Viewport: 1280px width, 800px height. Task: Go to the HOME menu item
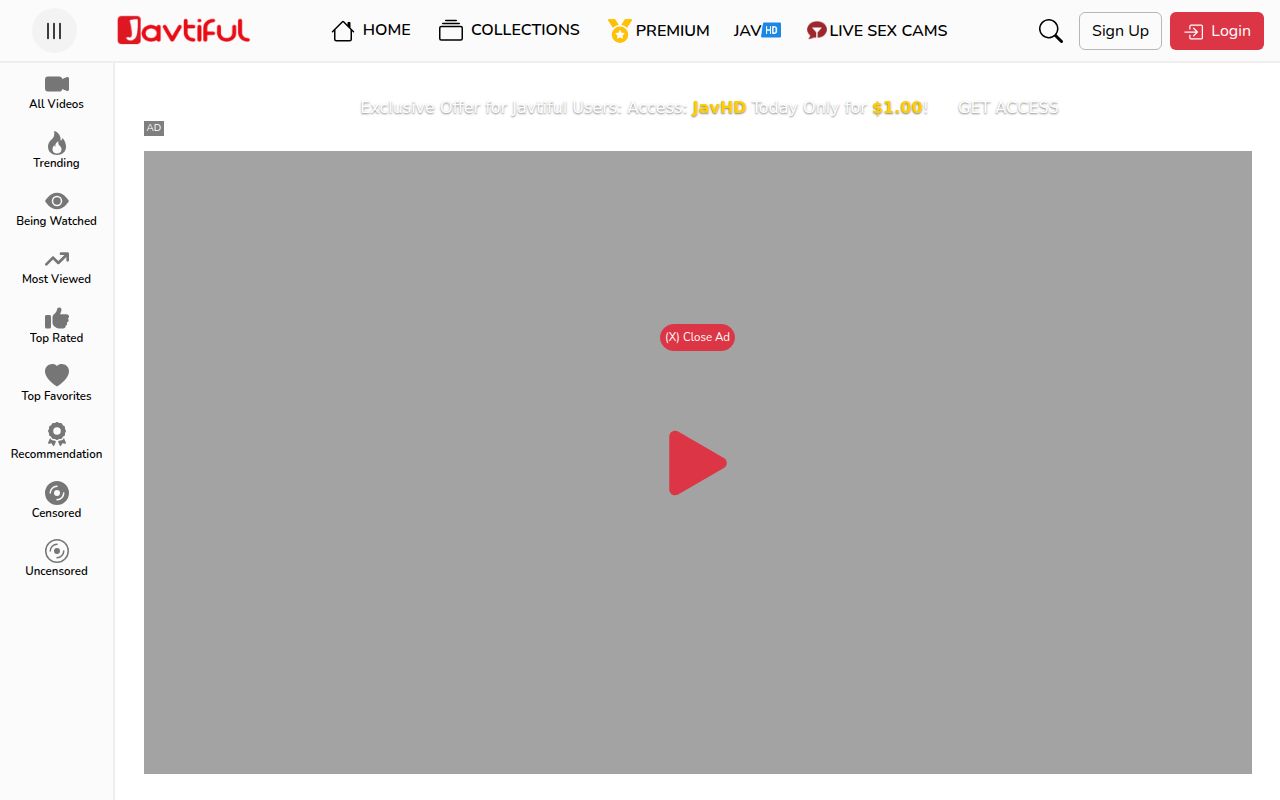[x=370, y=30]
